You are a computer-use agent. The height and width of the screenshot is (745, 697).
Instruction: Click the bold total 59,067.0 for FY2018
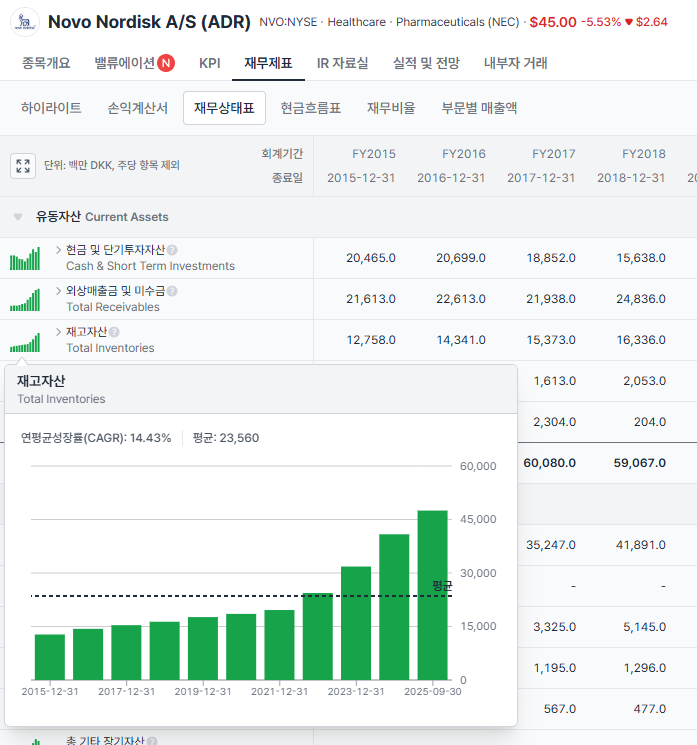(x=640, y=463)
